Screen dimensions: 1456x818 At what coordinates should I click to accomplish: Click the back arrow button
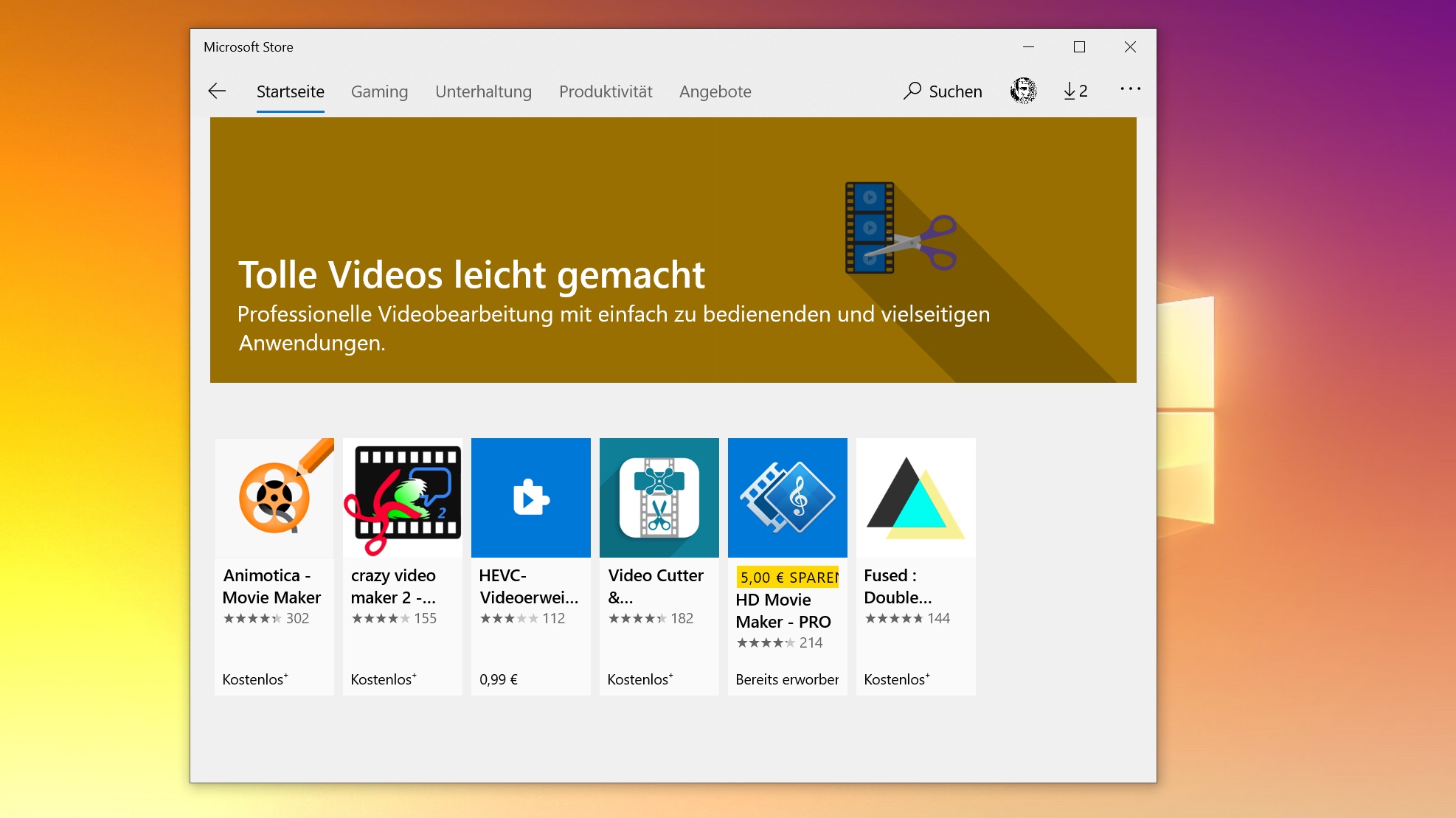(x=217, y=91)
